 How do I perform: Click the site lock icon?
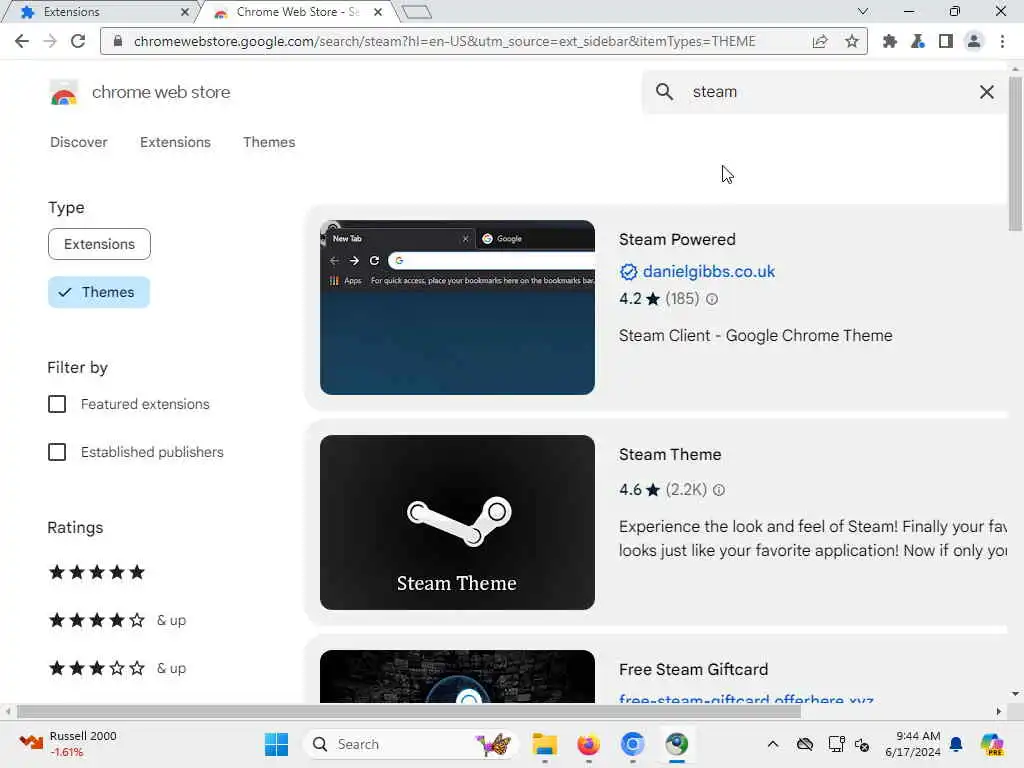(x=118, y=41)
